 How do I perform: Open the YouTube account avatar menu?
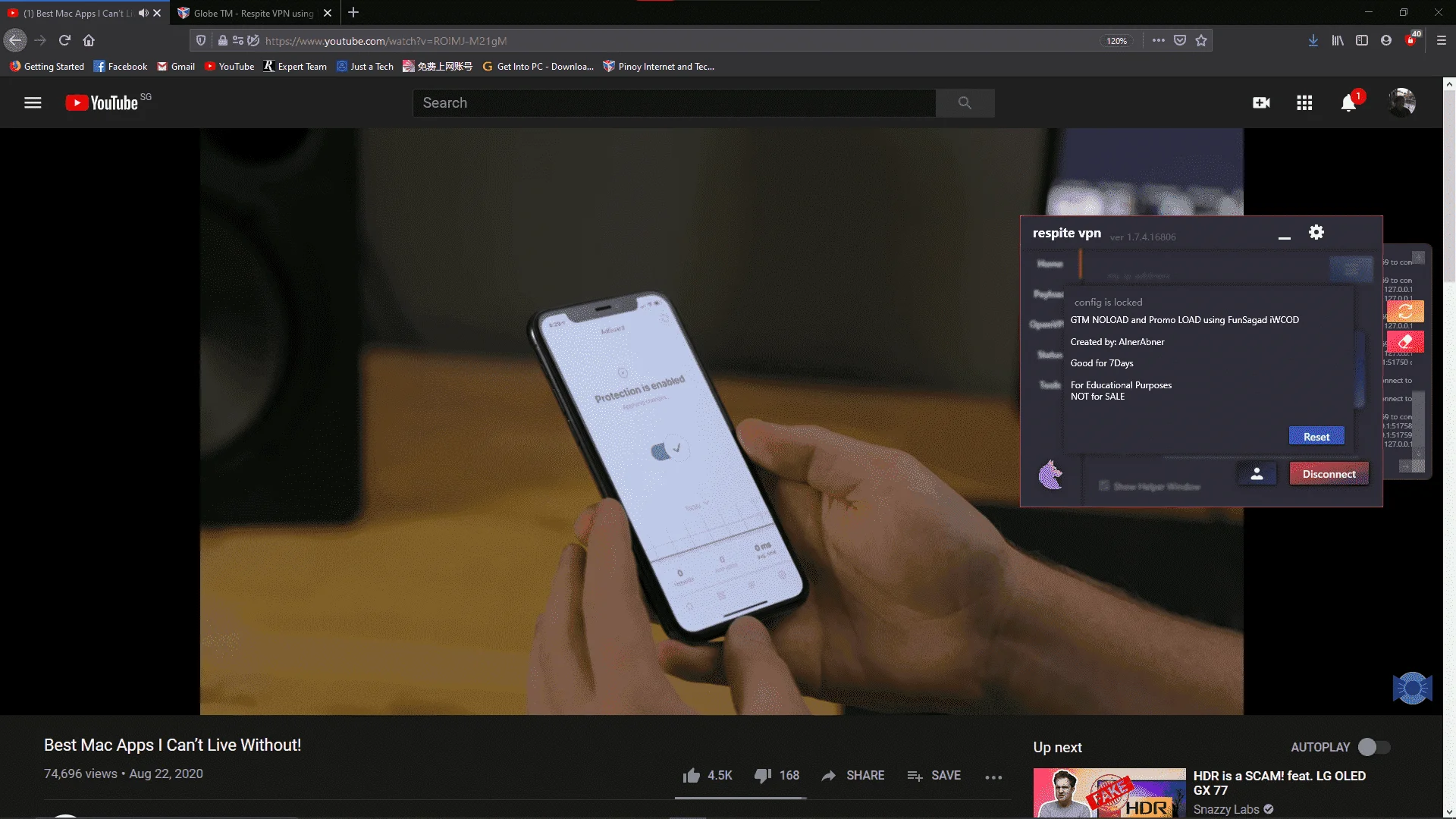tap(1401, 102)
